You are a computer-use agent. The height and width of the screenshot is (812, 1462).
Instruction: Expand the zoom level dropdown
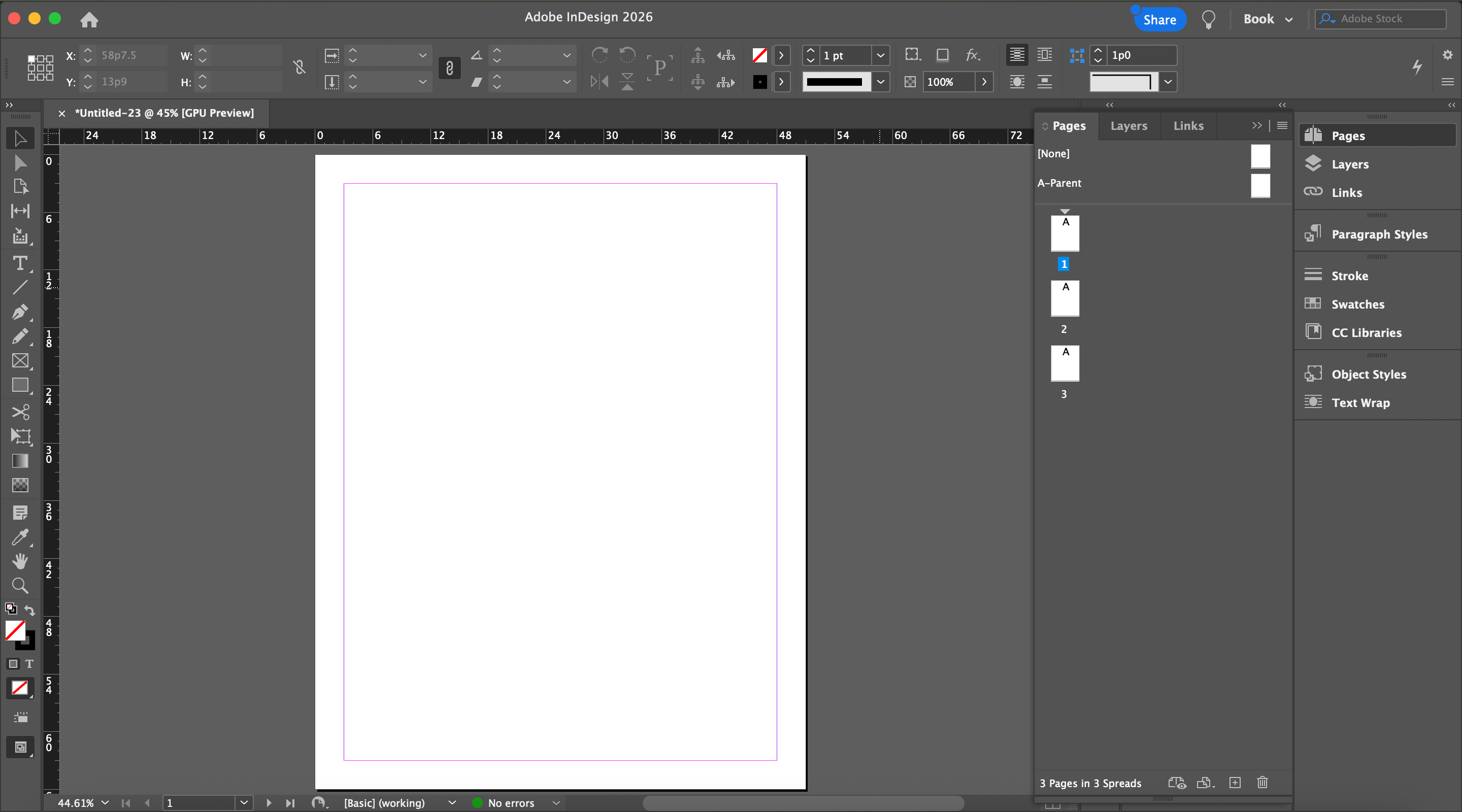tap(105, 803)
